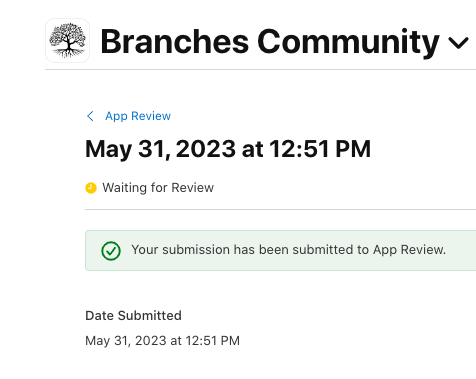The height and width of the screenshot is (379, 476).
Task: Go back using the blue left chevron
Action: (90, 116)
